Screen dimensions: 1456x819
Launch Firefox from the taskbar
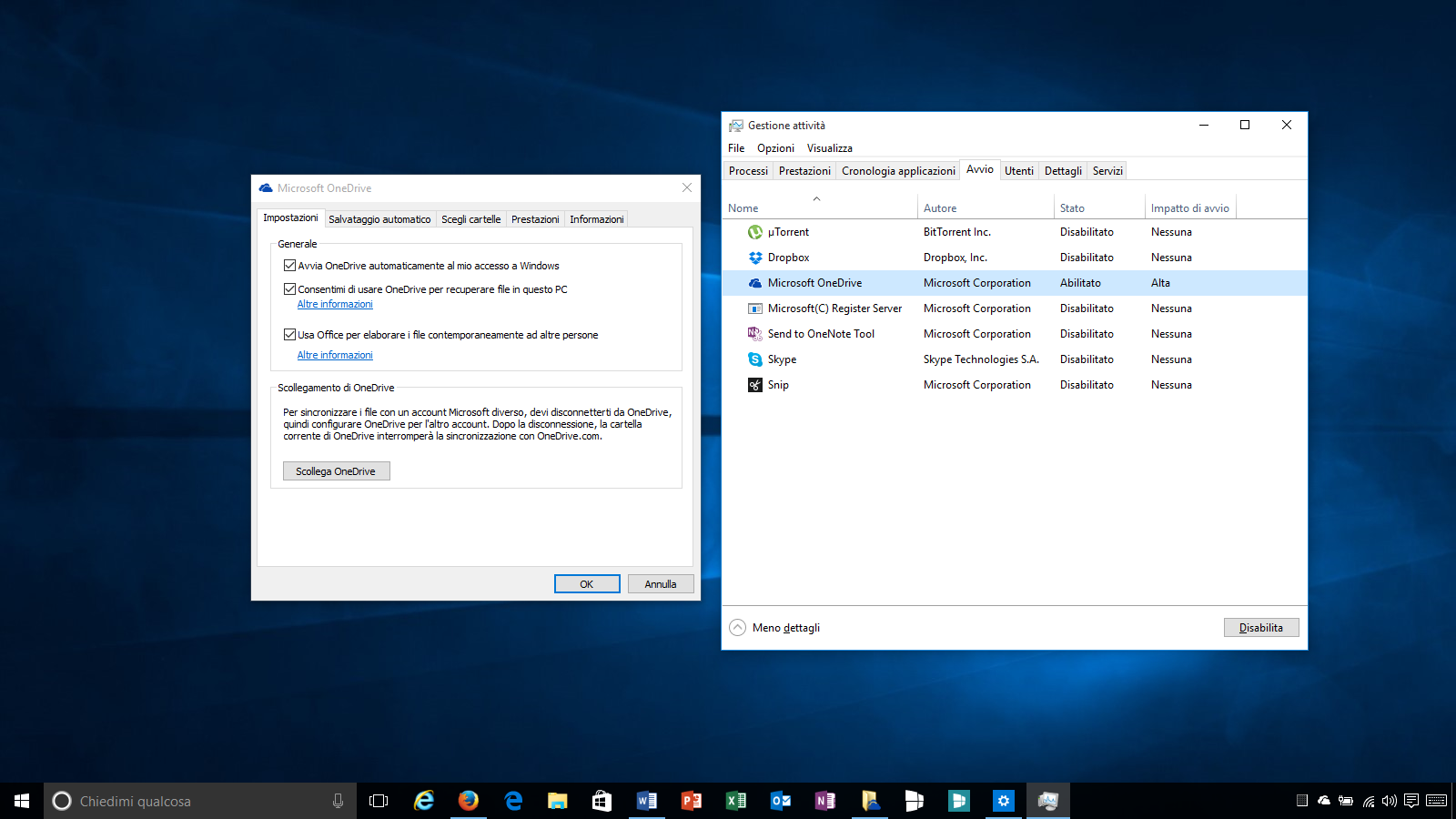click(469, 801)
